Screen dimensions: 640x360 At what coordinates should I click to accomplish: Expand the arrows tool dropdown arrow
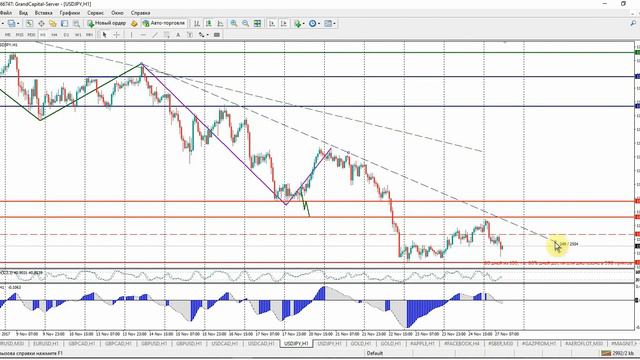pos(208,35)
